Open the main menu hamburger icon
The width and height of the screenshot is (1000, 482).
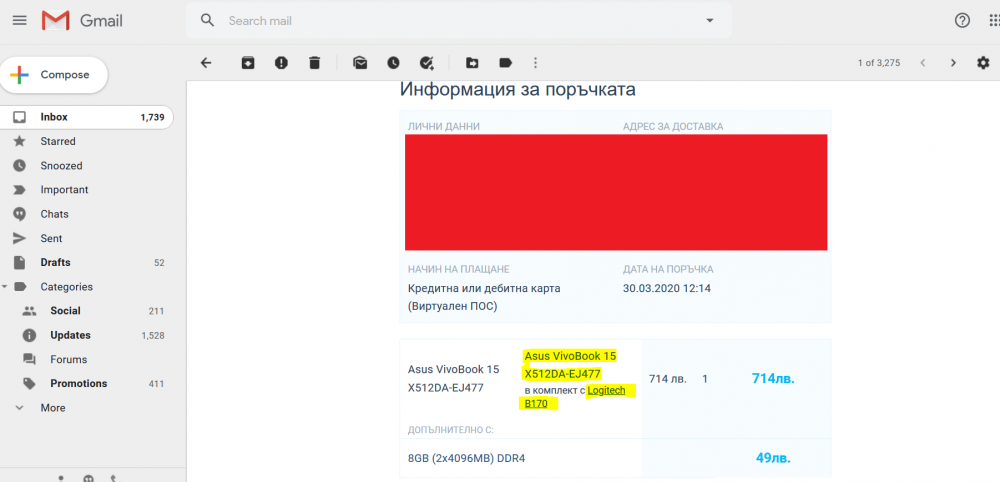click(20, 21)
